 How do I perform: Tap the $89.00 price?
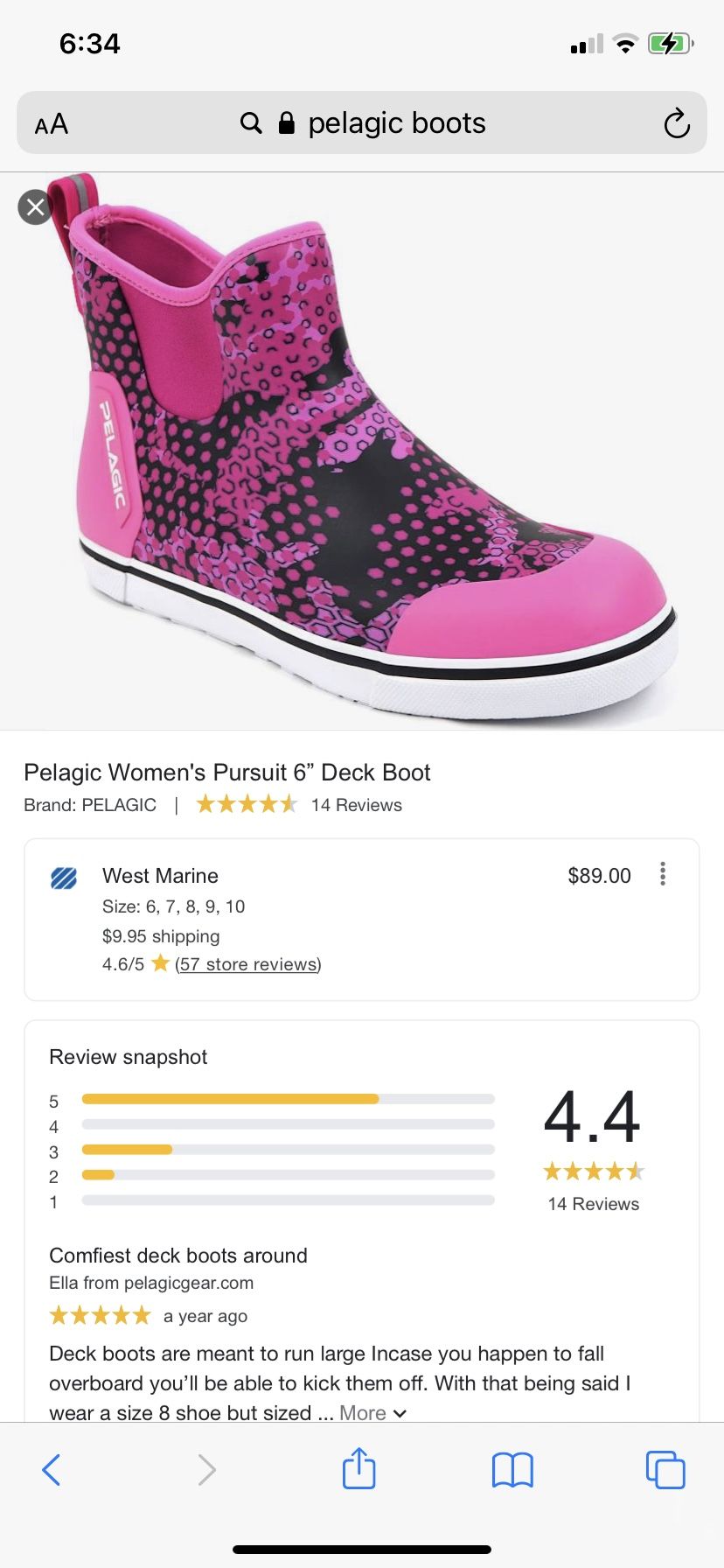click(x=599, y=876)
